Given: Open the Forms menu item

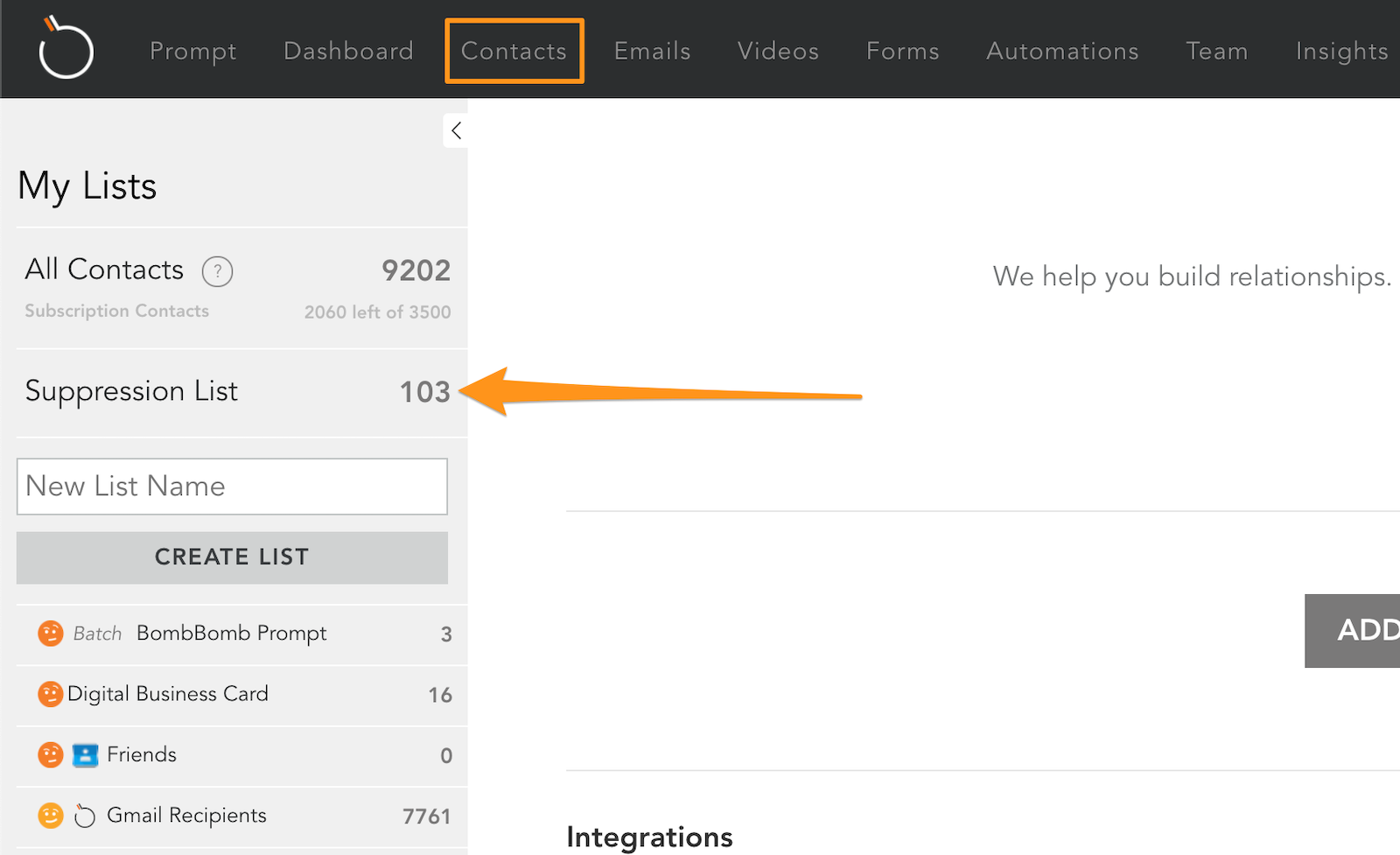Looking at the screenshot, I should tap(902, 51).
